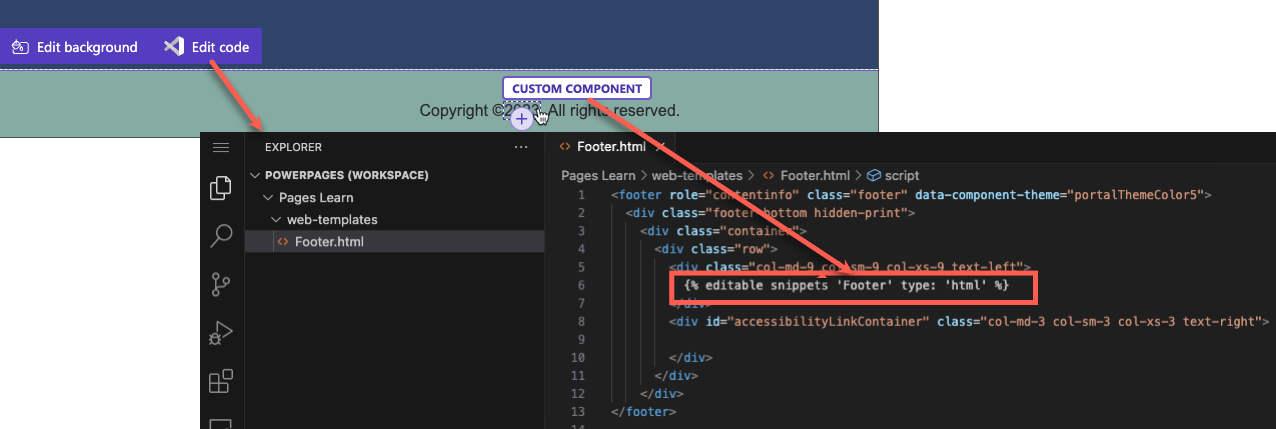Switch to the Footer.html editor tab

611,146
